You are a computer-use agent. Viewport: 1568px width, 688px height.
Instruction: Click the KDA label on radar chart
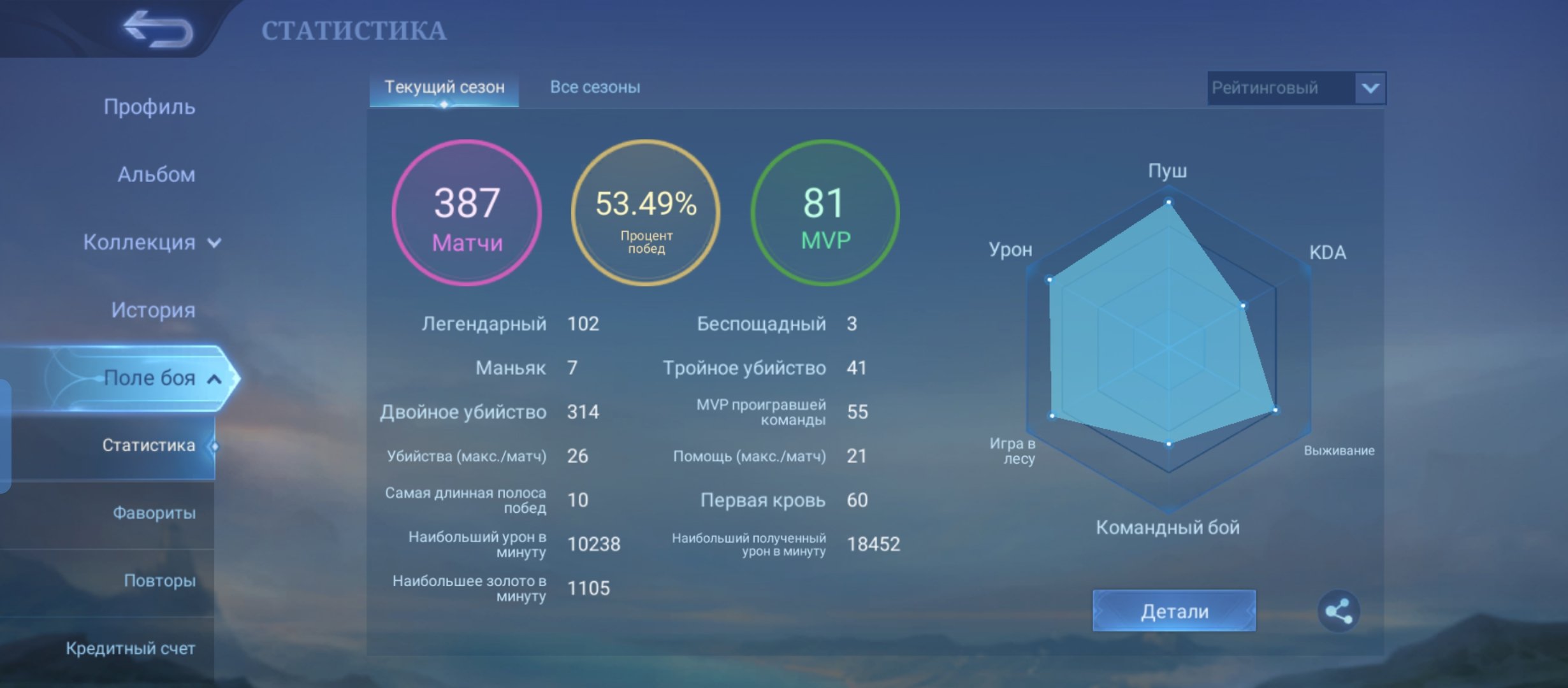[x=1328, y=252]
